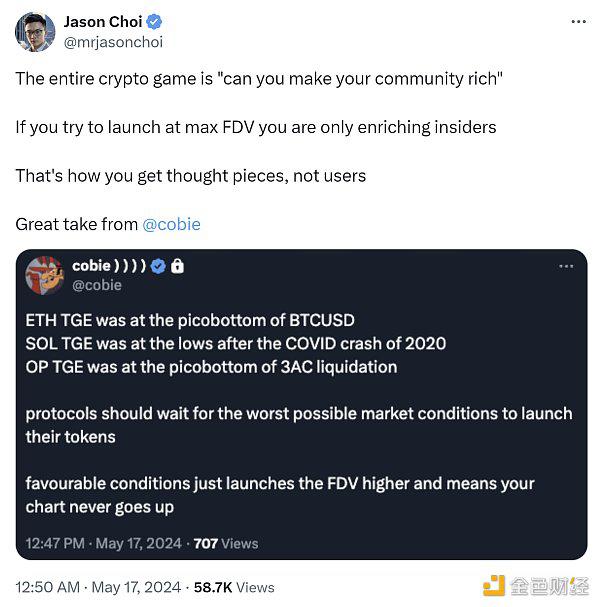Open the quoted tweet about ETH TGE
This screenshot has width=600, height=607.
(302, 405)
